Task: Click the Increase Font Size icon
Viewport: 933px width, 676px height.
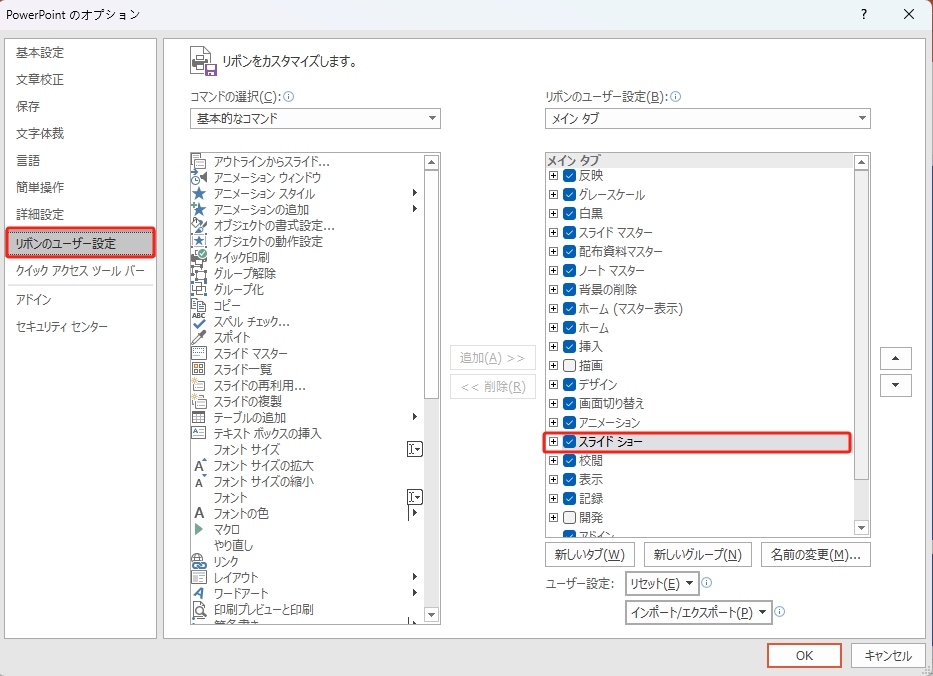Action: coord(200,465)
